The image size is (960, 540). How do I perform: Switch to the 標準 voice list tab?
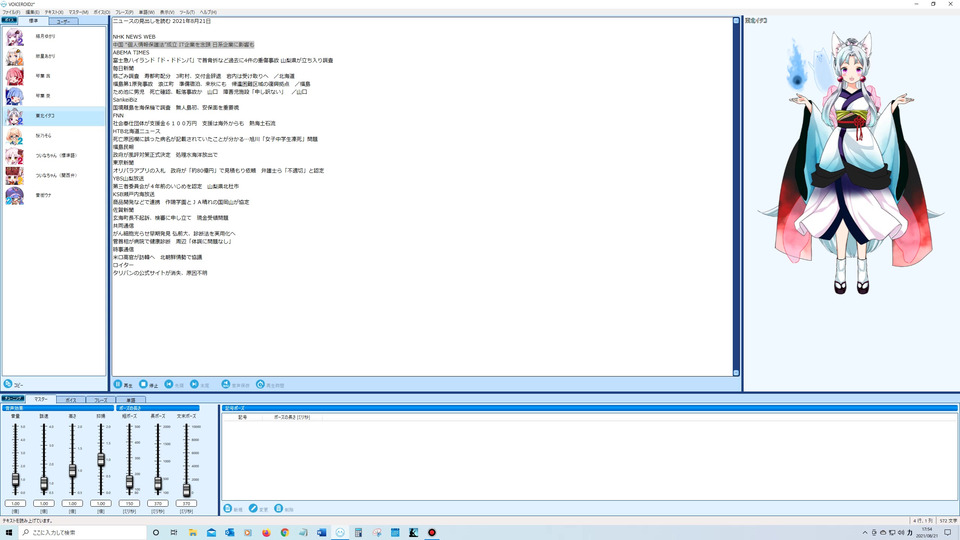tap(34, 21)
